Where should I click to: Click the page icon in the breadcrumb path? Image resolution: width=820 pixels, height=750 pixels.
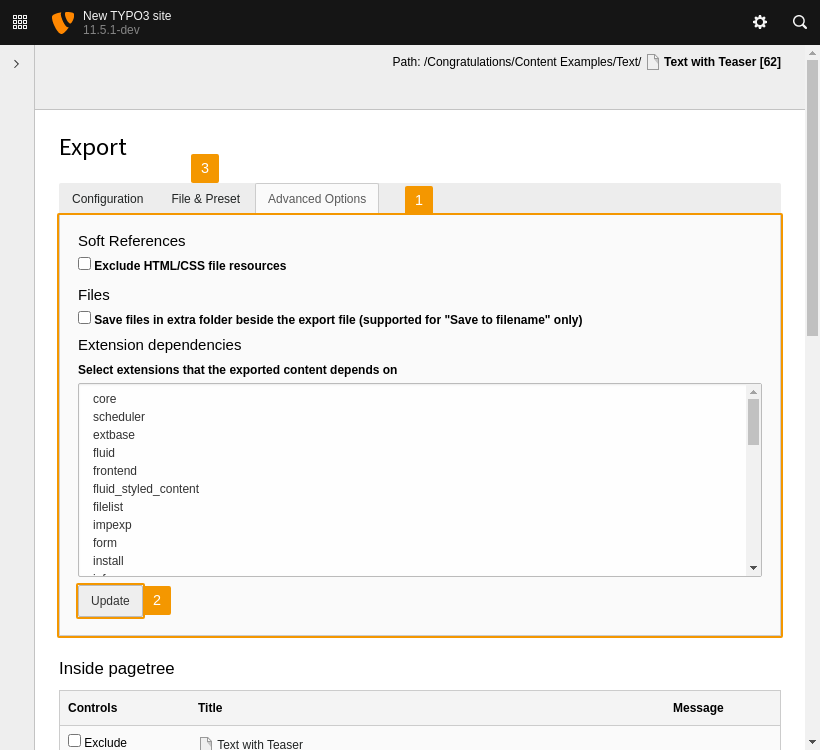point(653,61)
